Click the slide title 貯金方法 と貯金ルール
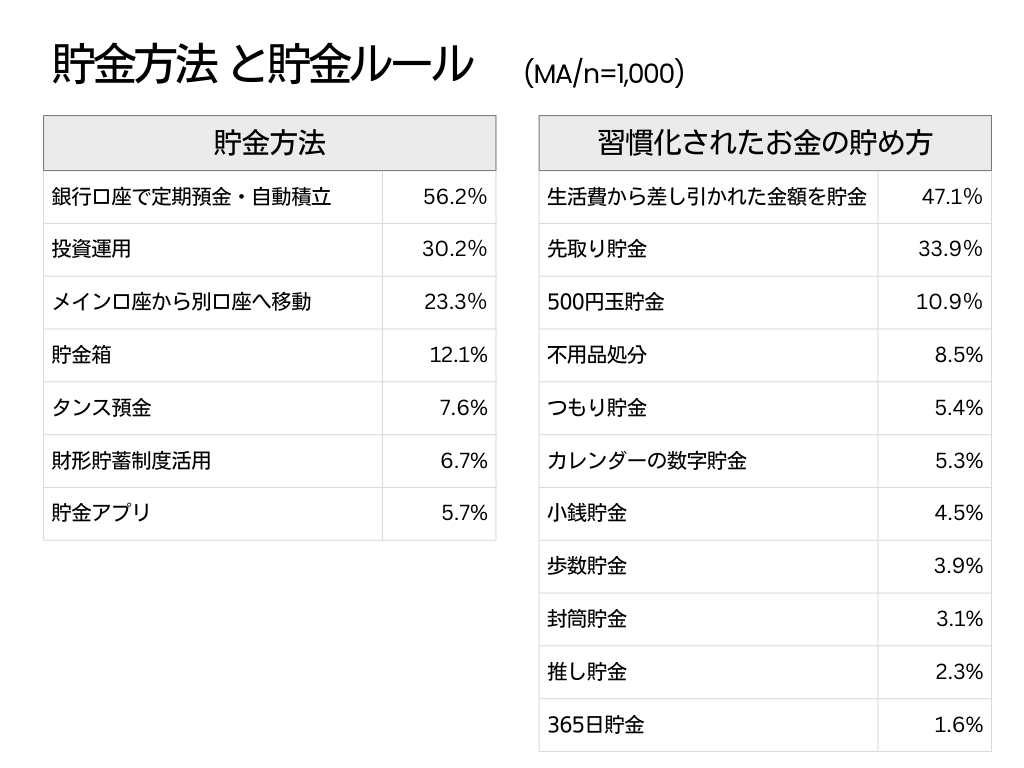The width and height of the screenshot is (1024, 768). (262, 66)
